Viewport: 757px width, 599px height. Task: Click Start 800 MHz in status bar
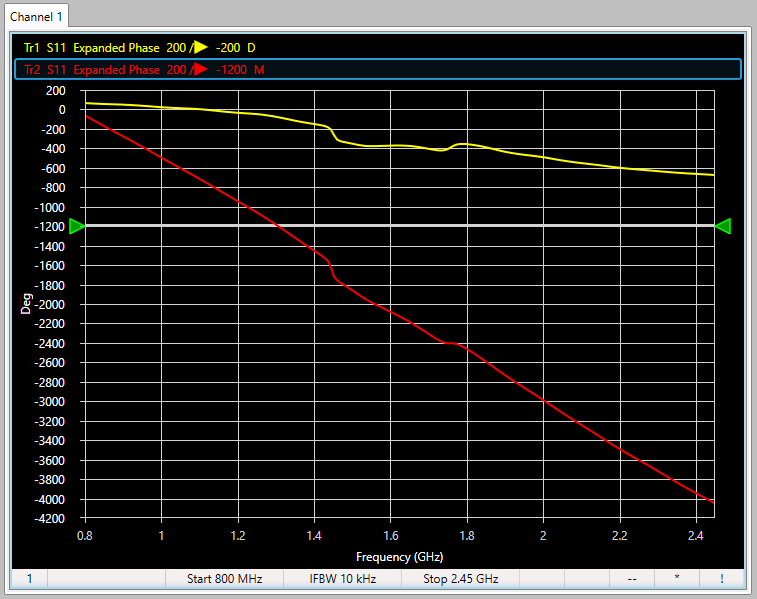click(223, 578)
